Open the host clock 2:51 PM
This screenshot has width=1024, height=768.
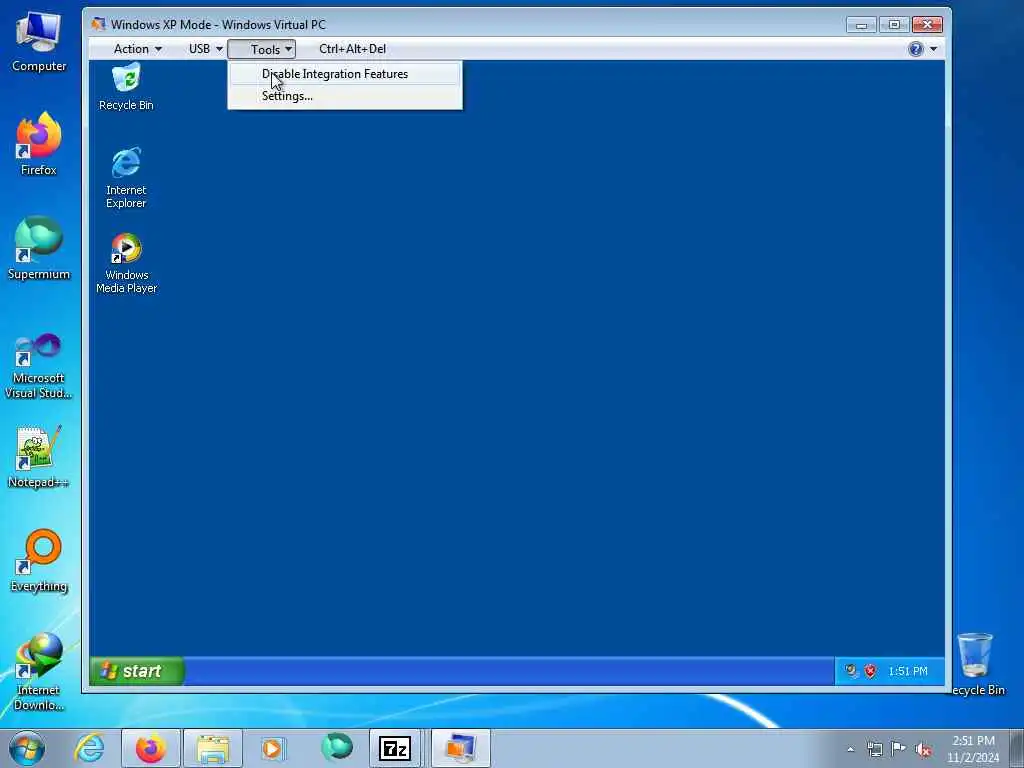point(973,748)
